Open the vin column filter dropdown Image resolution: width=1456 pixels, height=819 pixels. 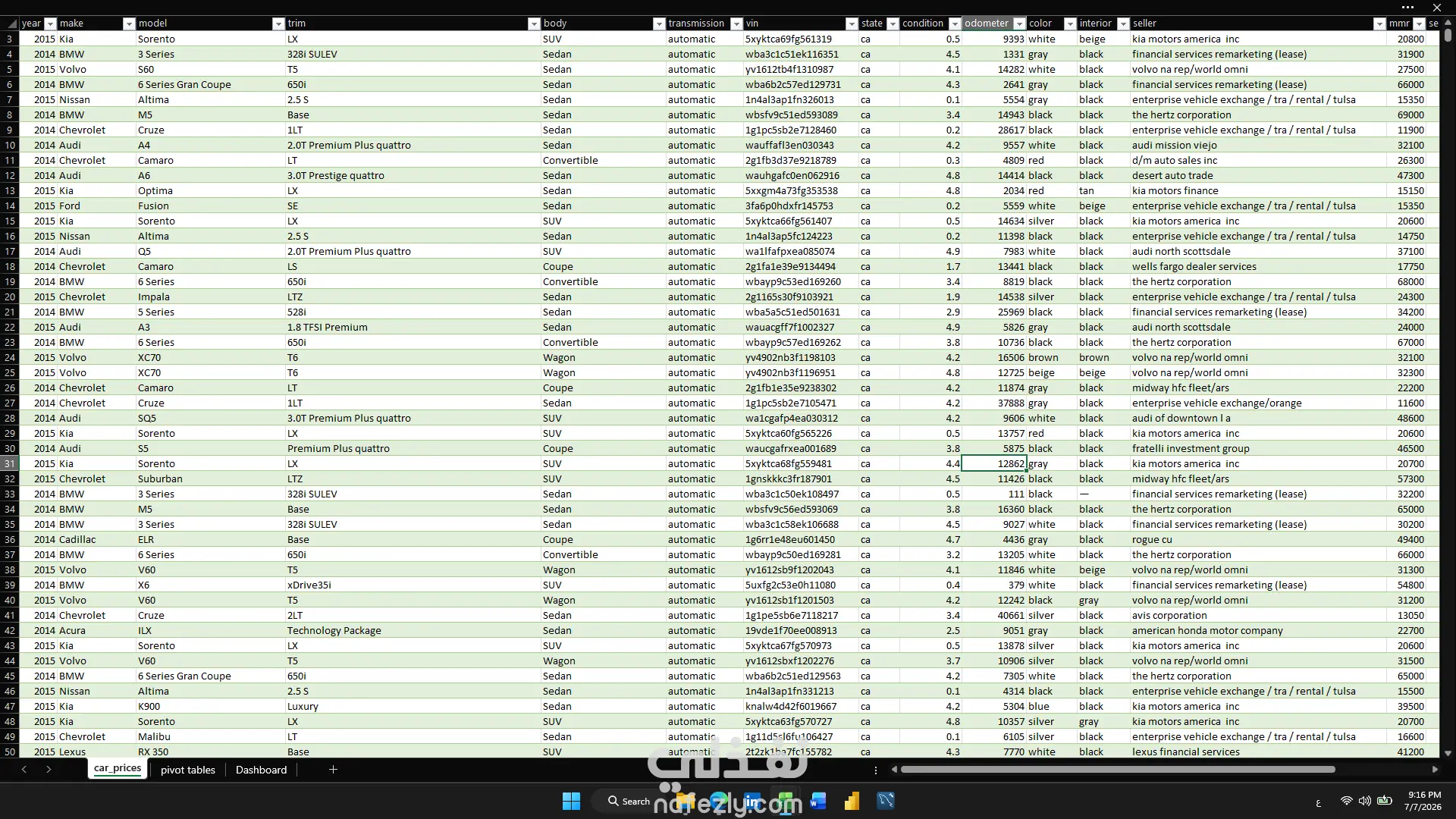852,24
